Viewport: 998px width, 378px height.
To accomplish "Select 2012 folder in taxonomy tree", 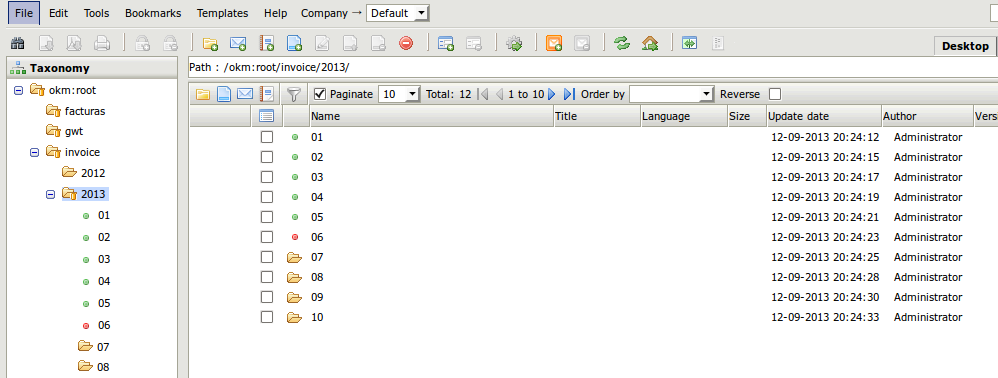I will tap(93, 173).
